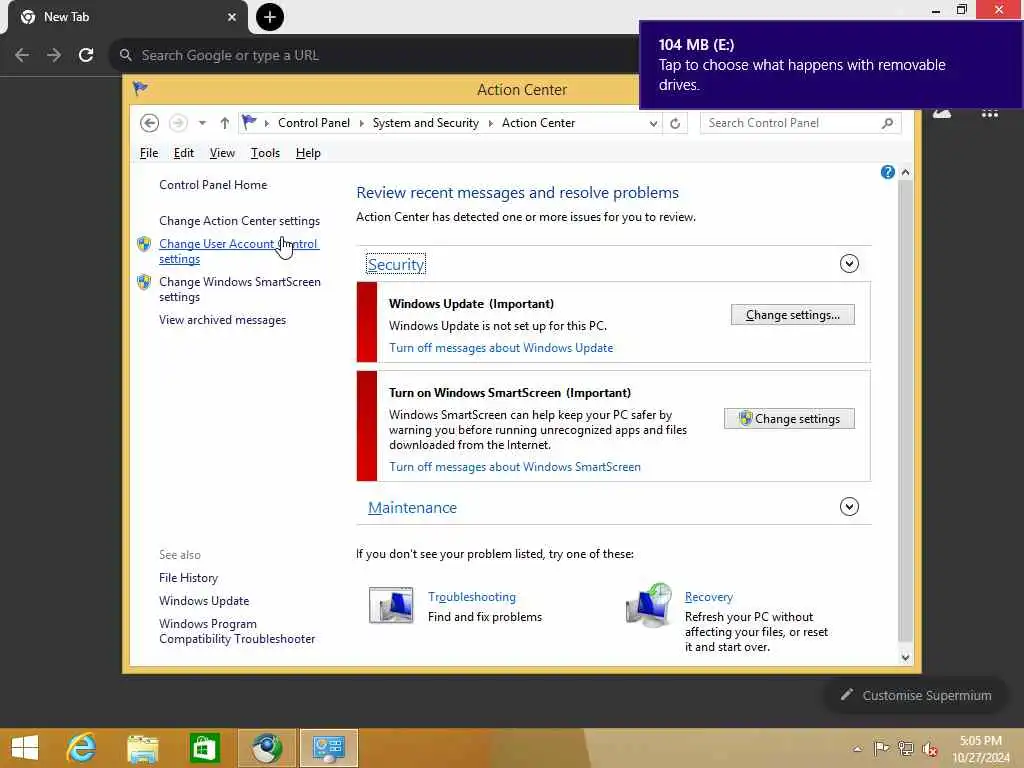Click Change settings for Windows SmartScreen
The image size is (1024, 768).
tap(789, 419)
